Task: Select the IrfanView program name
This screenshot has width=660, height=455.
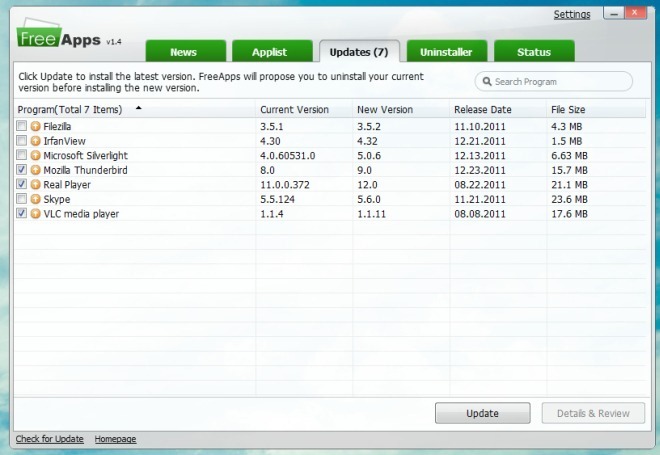Action: pos(64,141)
